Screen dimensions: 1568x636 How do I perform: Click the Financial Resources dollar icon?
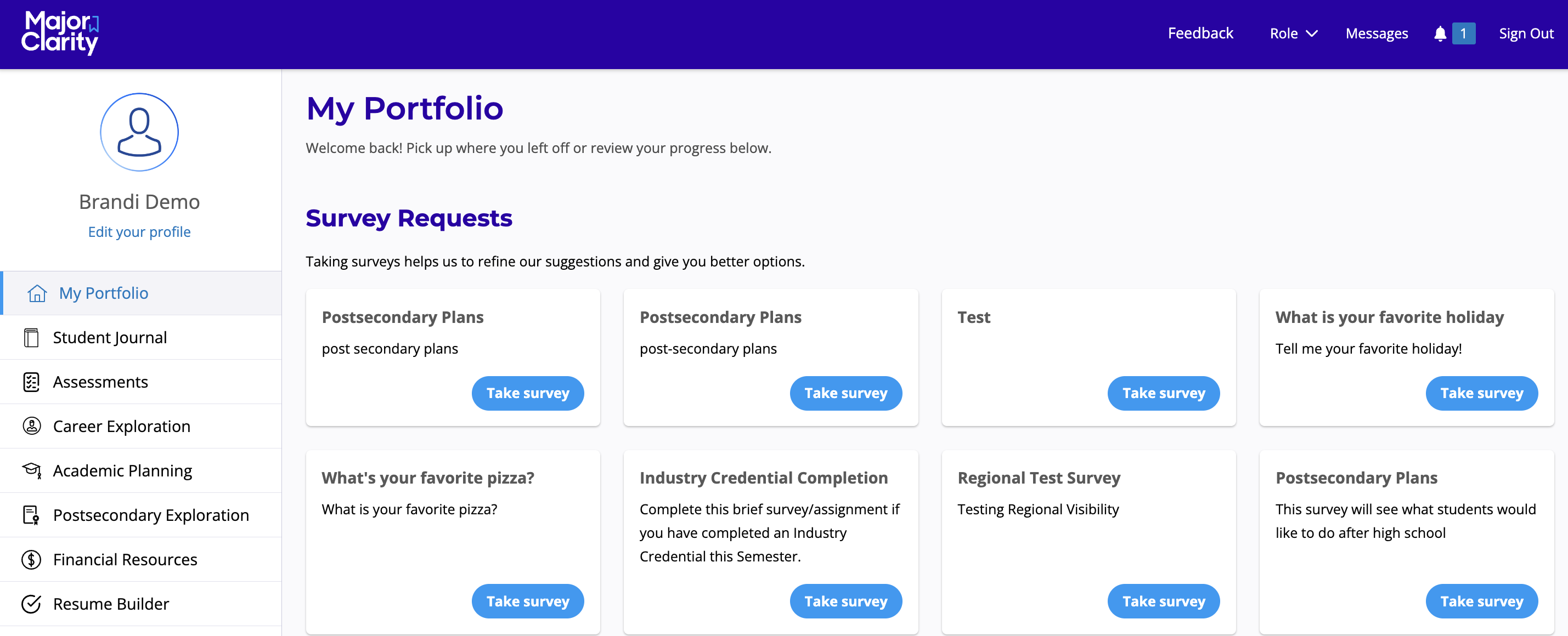tap(31, 559)
